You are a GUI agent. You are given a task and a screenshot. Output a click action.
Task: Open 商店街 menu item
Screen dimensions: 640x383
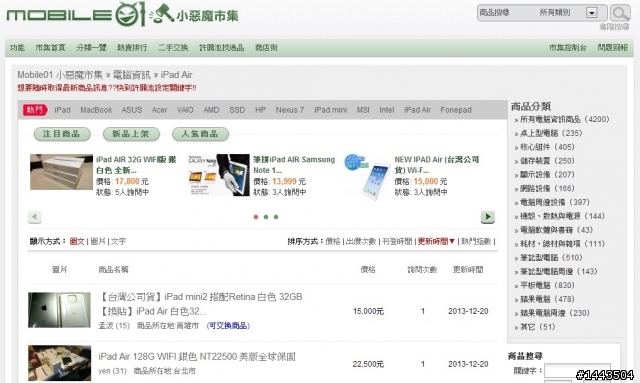(x=266, y=48)
